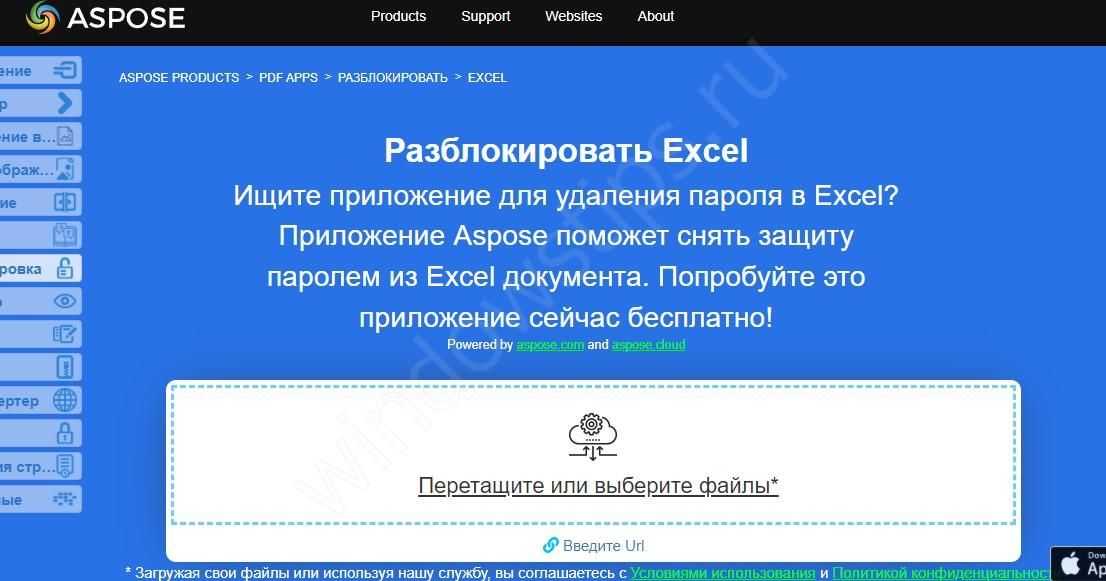Open the Support menu
The image size is (1106, 581).
485,16
